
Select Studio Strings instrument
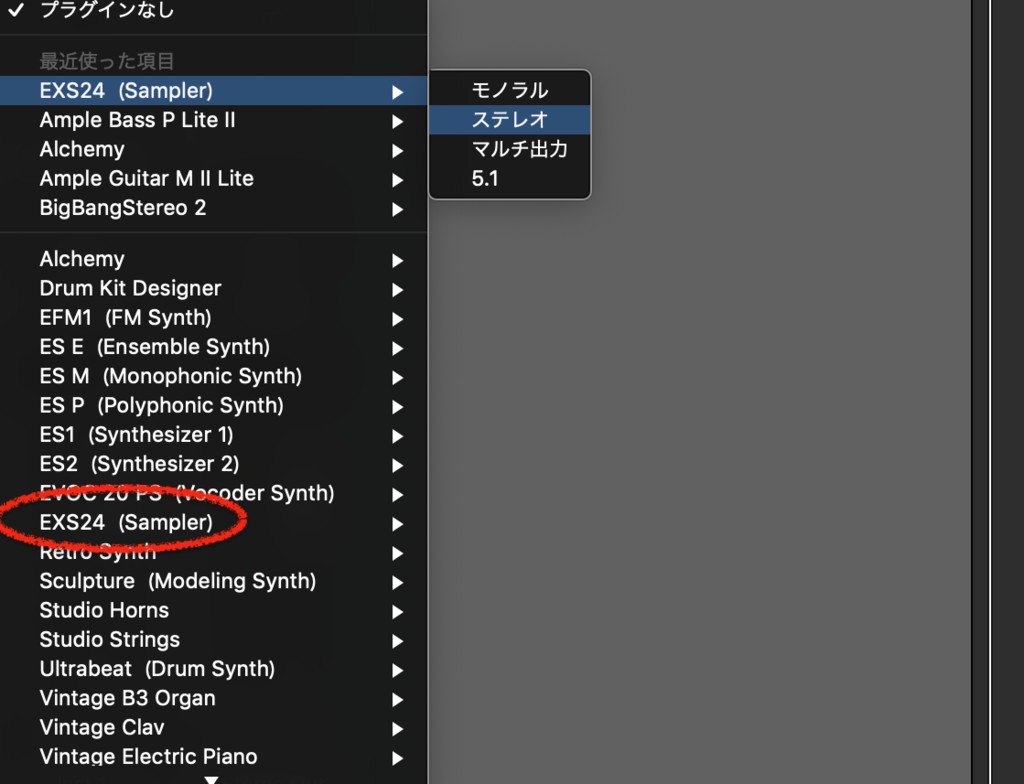click(214, 640)
